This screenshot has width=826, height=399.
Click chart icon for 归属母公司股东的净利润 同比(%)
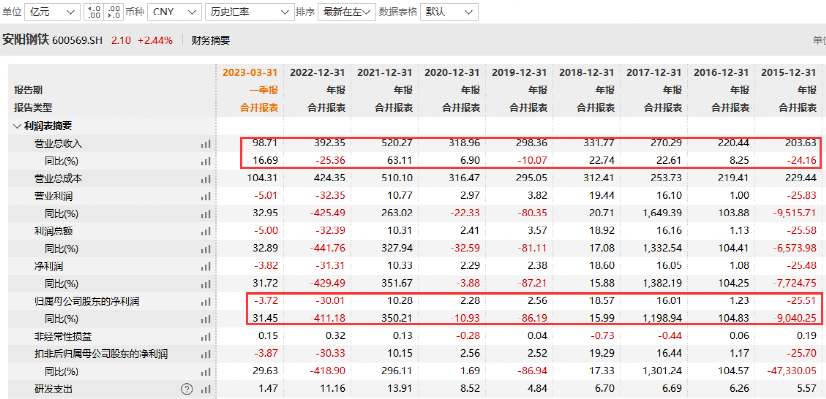[x=205, y=319]
